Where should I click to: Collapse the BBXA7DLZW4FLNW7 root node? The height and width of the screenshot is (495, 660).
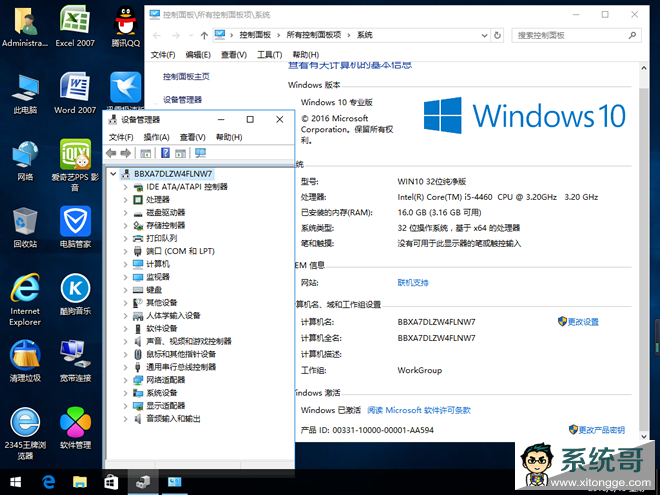[113, 174]
